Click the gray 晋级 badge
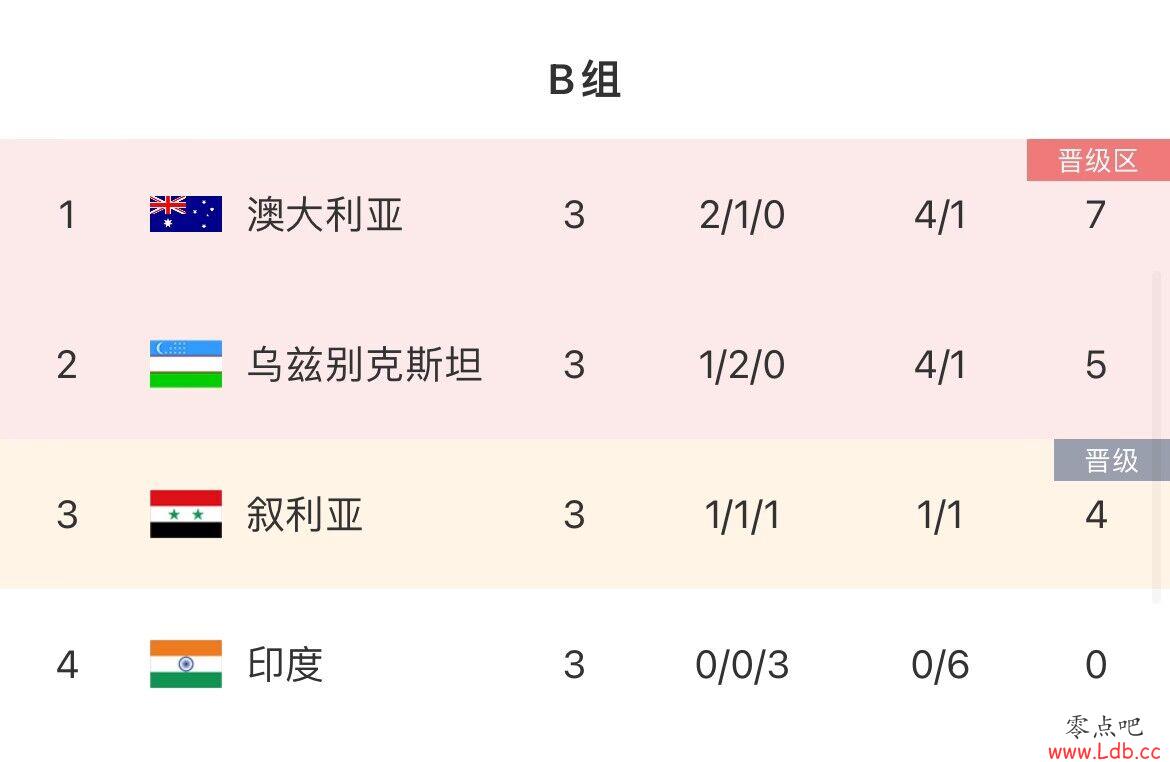 [x=1111, y=460]
